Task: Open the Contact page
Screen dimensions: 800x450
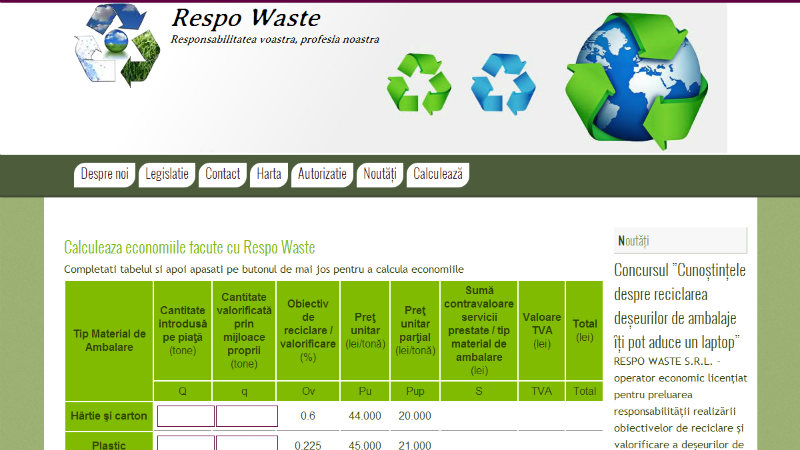Action: pos(222,174)
